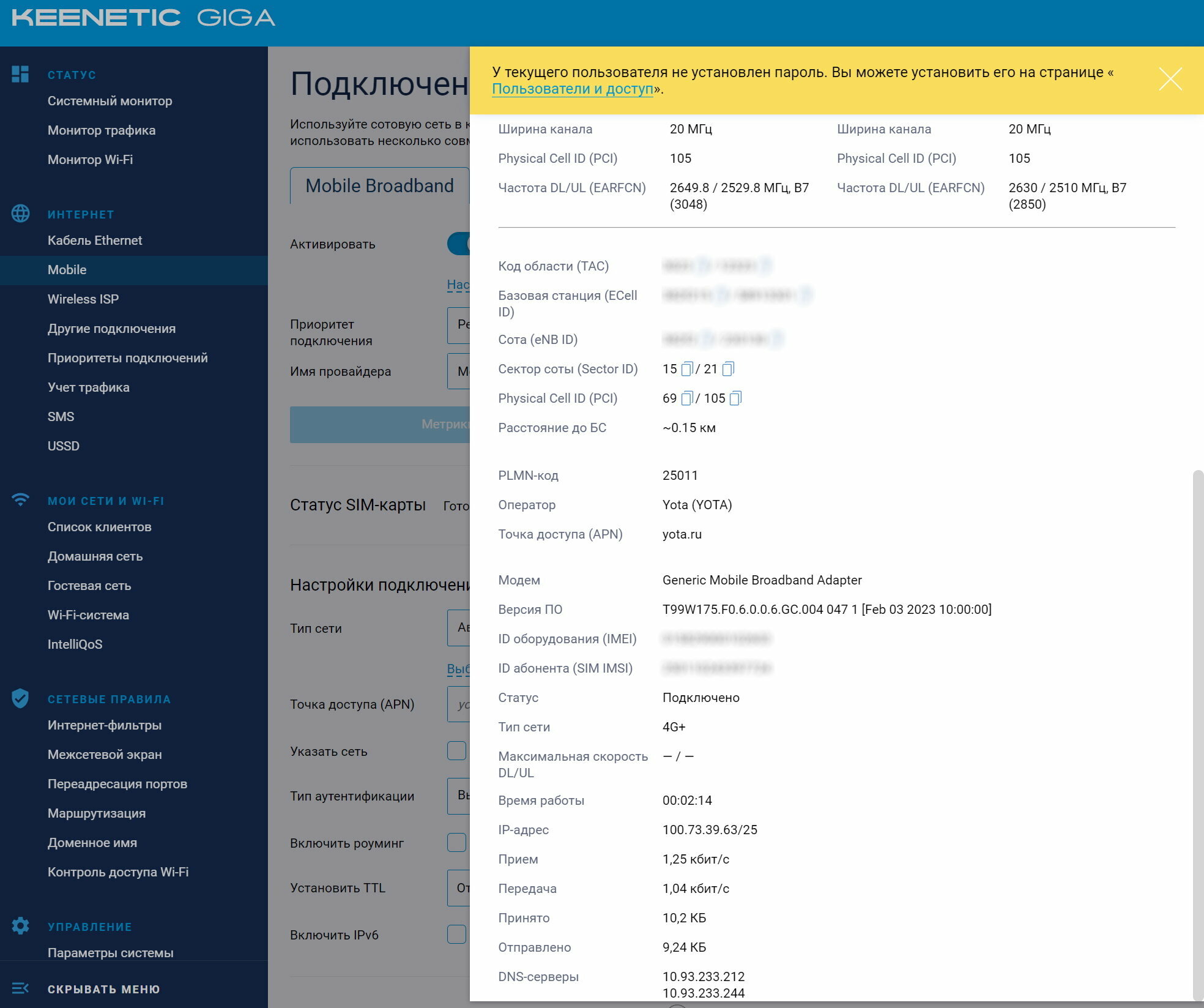Toggle the Активировать connection switch

(459, 244)
